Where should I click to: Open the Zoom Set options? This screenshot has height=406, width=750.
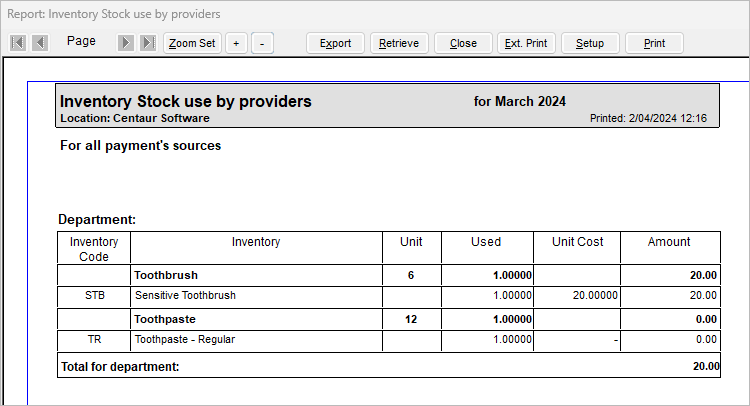pyautogui.click(x=192, y=43)
